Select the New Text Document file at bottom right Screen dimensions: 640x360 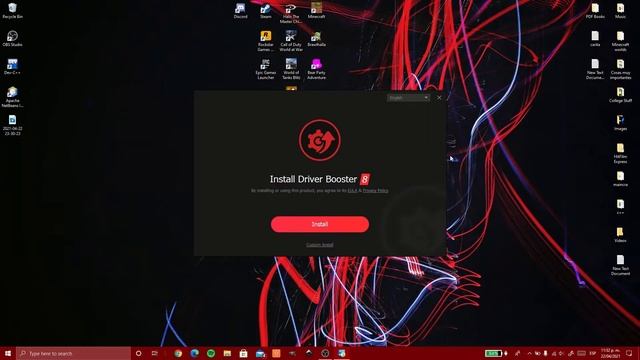pyautogui.click(x=620, y=265)
